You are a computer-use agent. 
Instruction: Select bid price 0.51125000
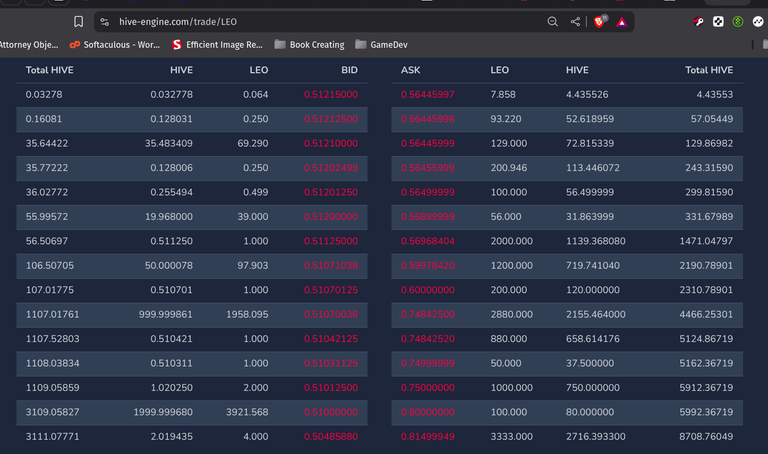(x=331, y=241)
